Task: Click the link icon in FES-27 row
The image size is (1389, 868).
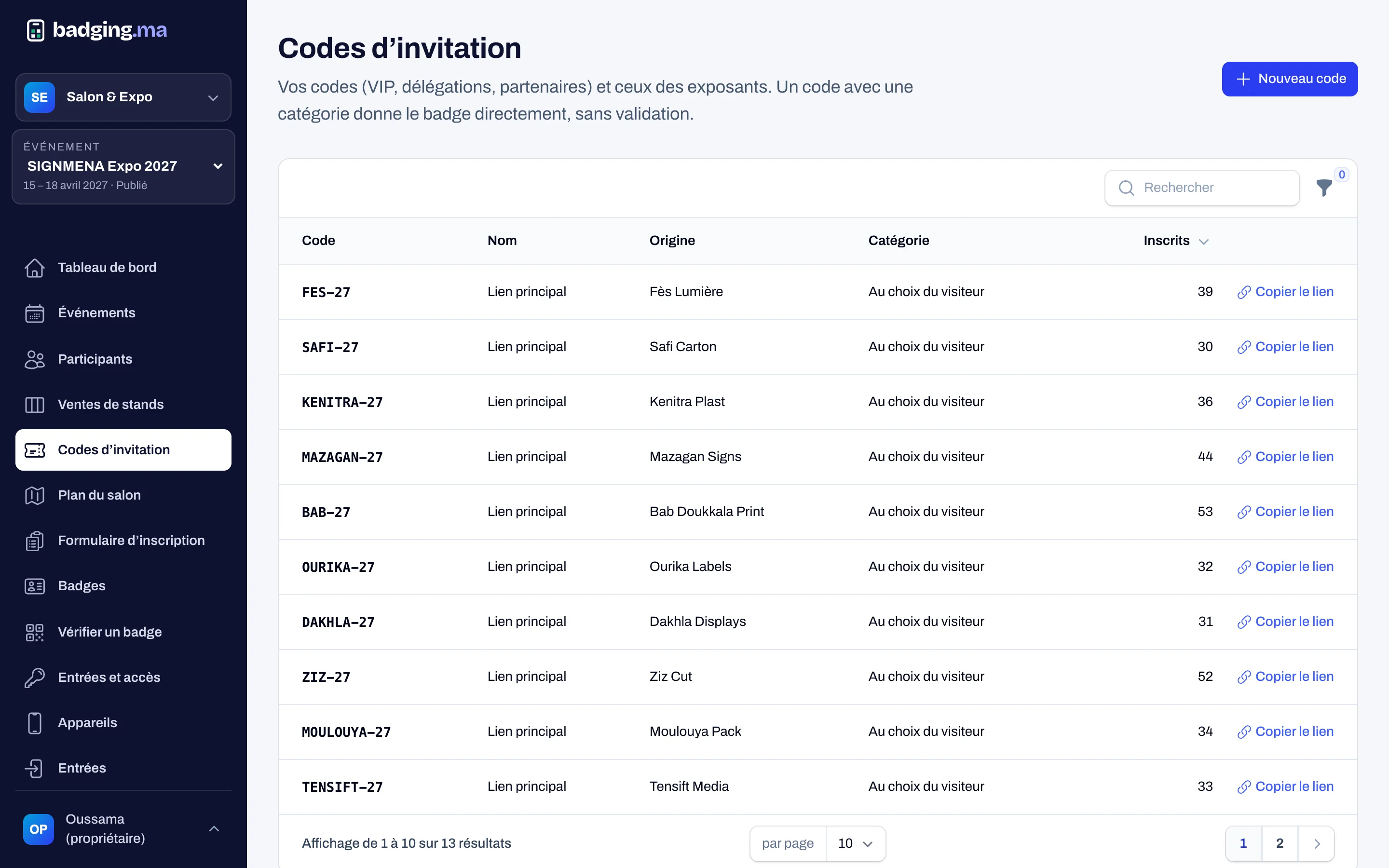Action: (1244, 292)
